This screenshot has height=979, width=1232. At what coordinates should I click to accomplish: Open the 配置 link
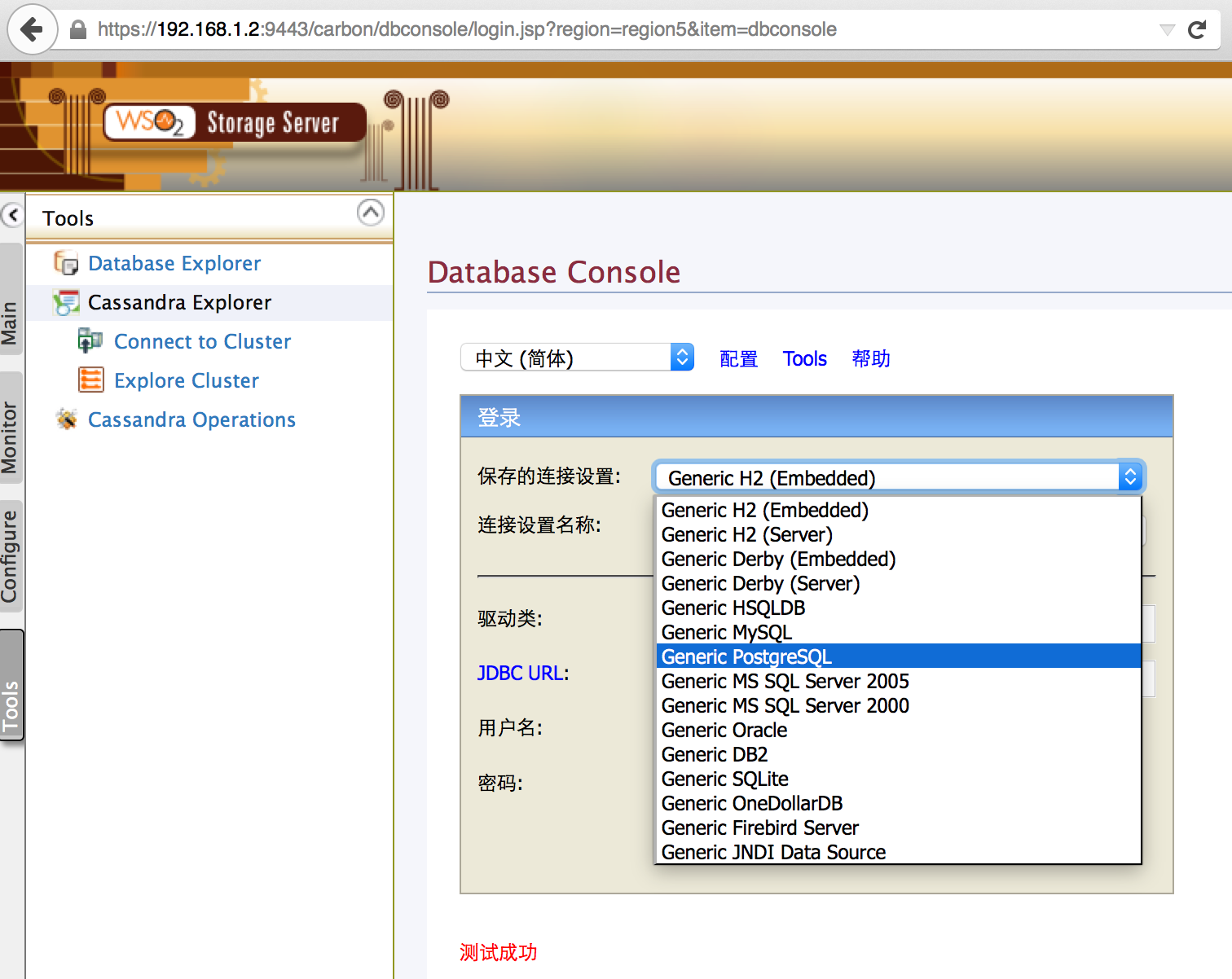pyautogui.click(x=738, y=359)
